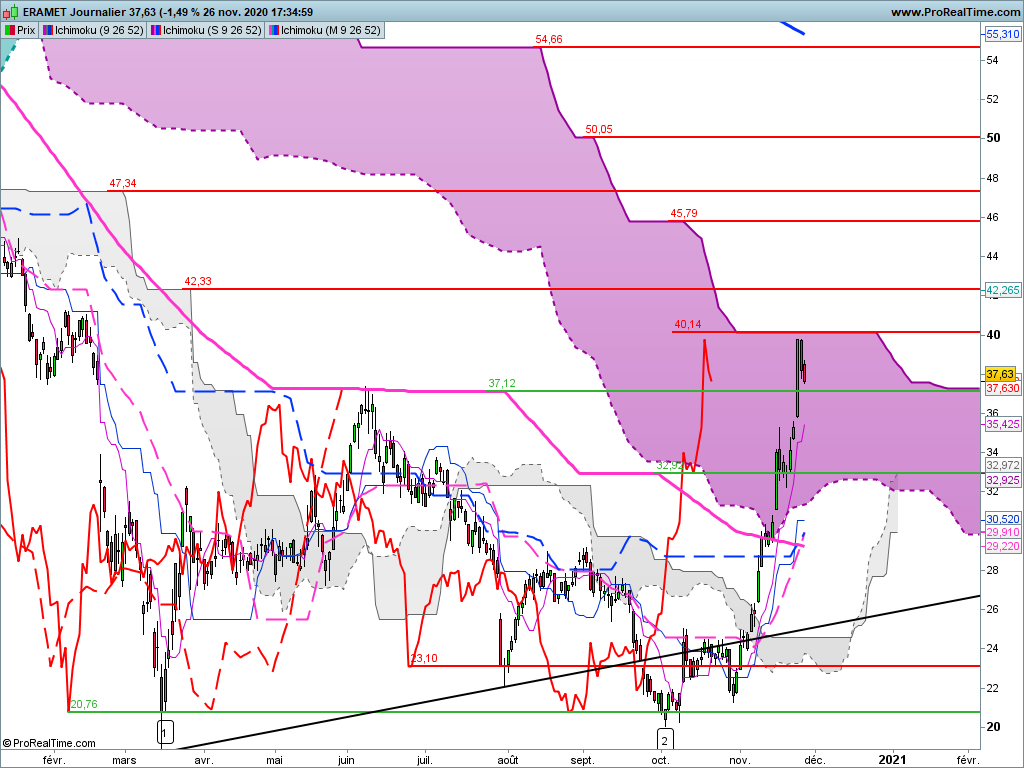Click the avr. month label
Viewport: 1024px width, 768px height.
tap(204, 760)
